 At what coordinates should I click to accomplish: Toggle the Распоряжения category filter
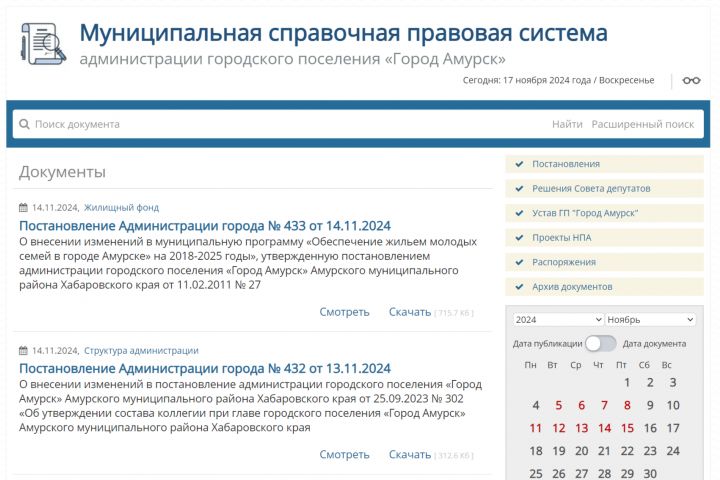[x=604, y=262]
